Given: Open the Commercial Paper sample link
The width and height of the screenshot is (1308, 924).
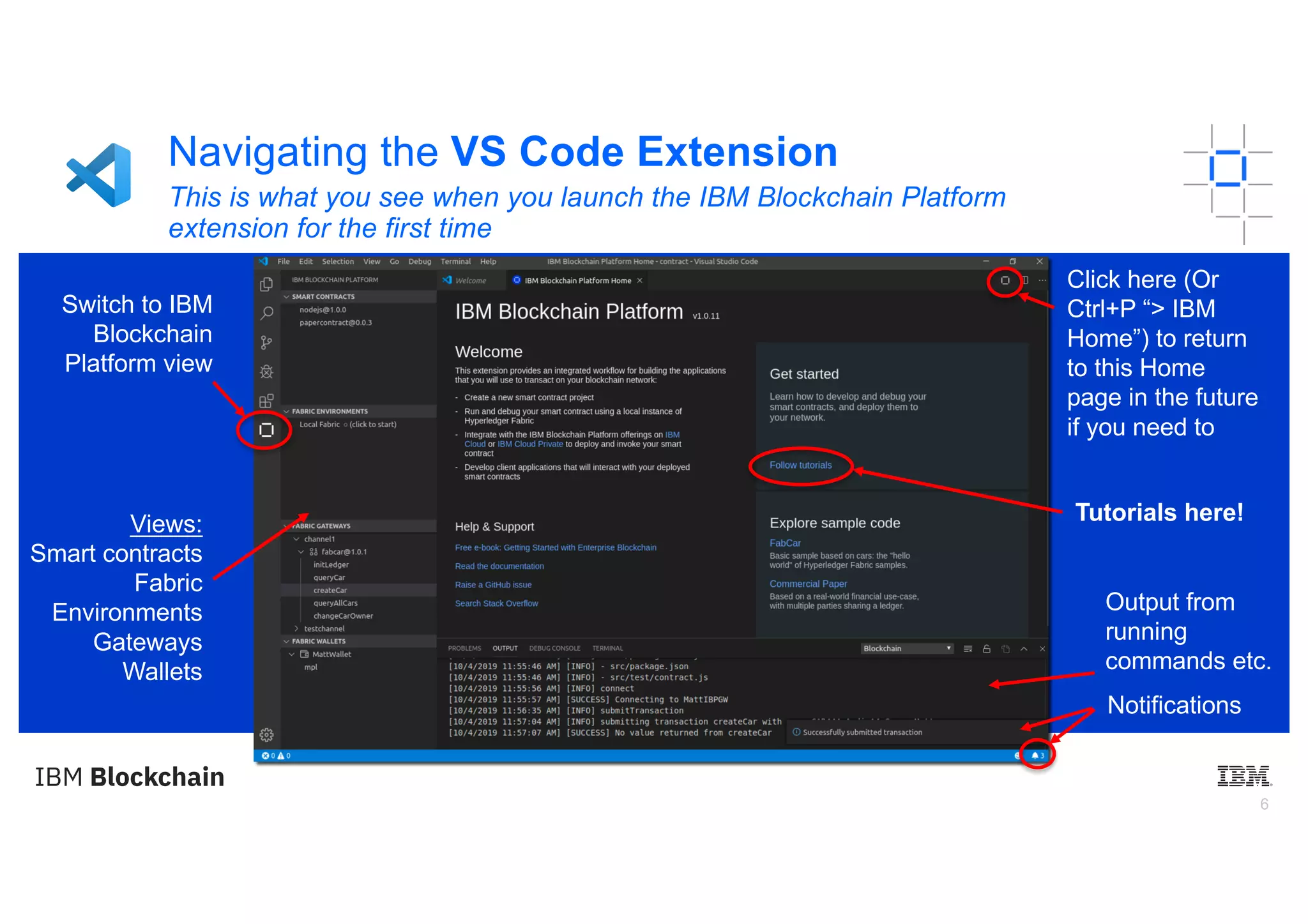Looking at the screenshot, I should pos(808,584).
